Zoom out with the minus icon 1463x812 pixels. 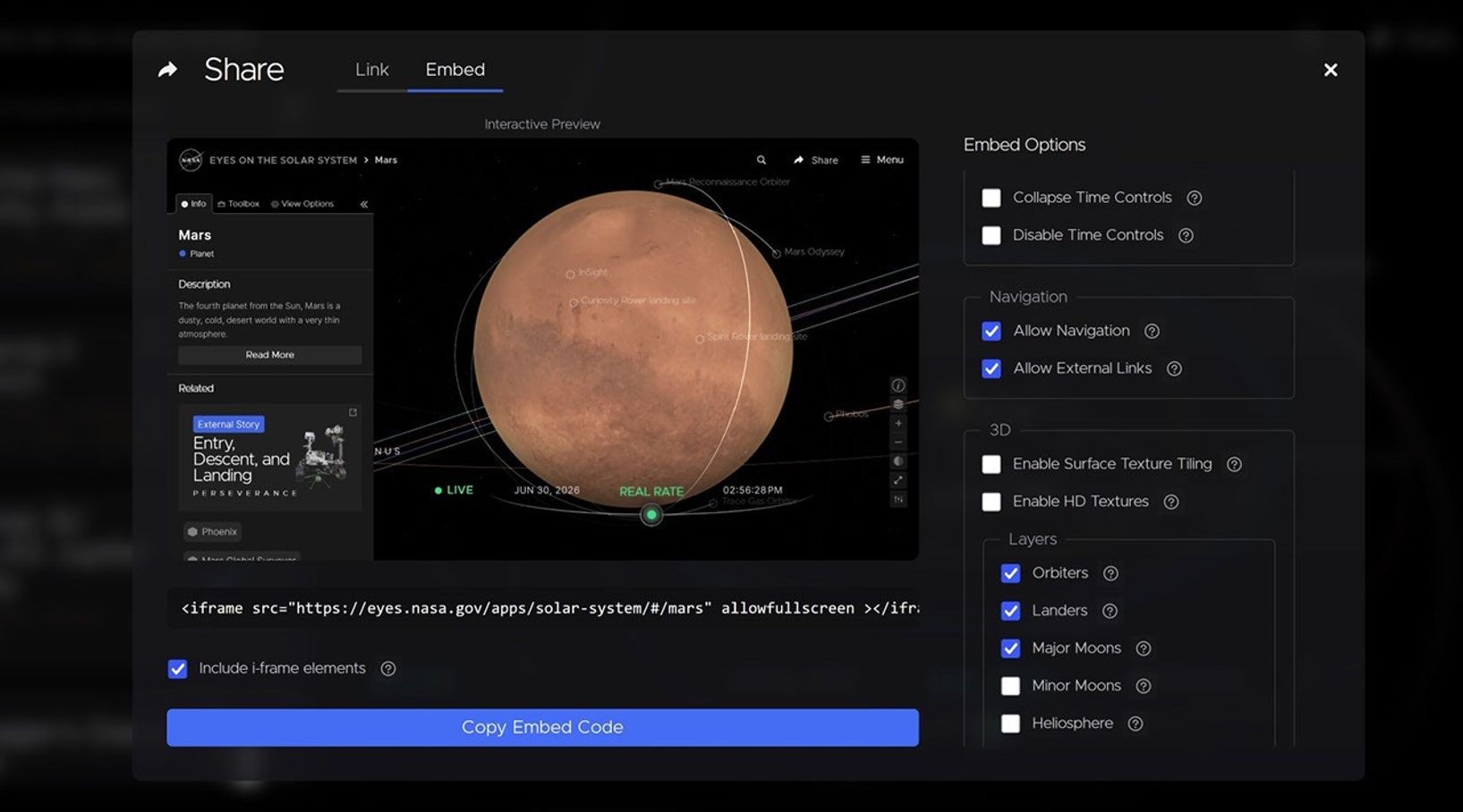click(898, 443)
